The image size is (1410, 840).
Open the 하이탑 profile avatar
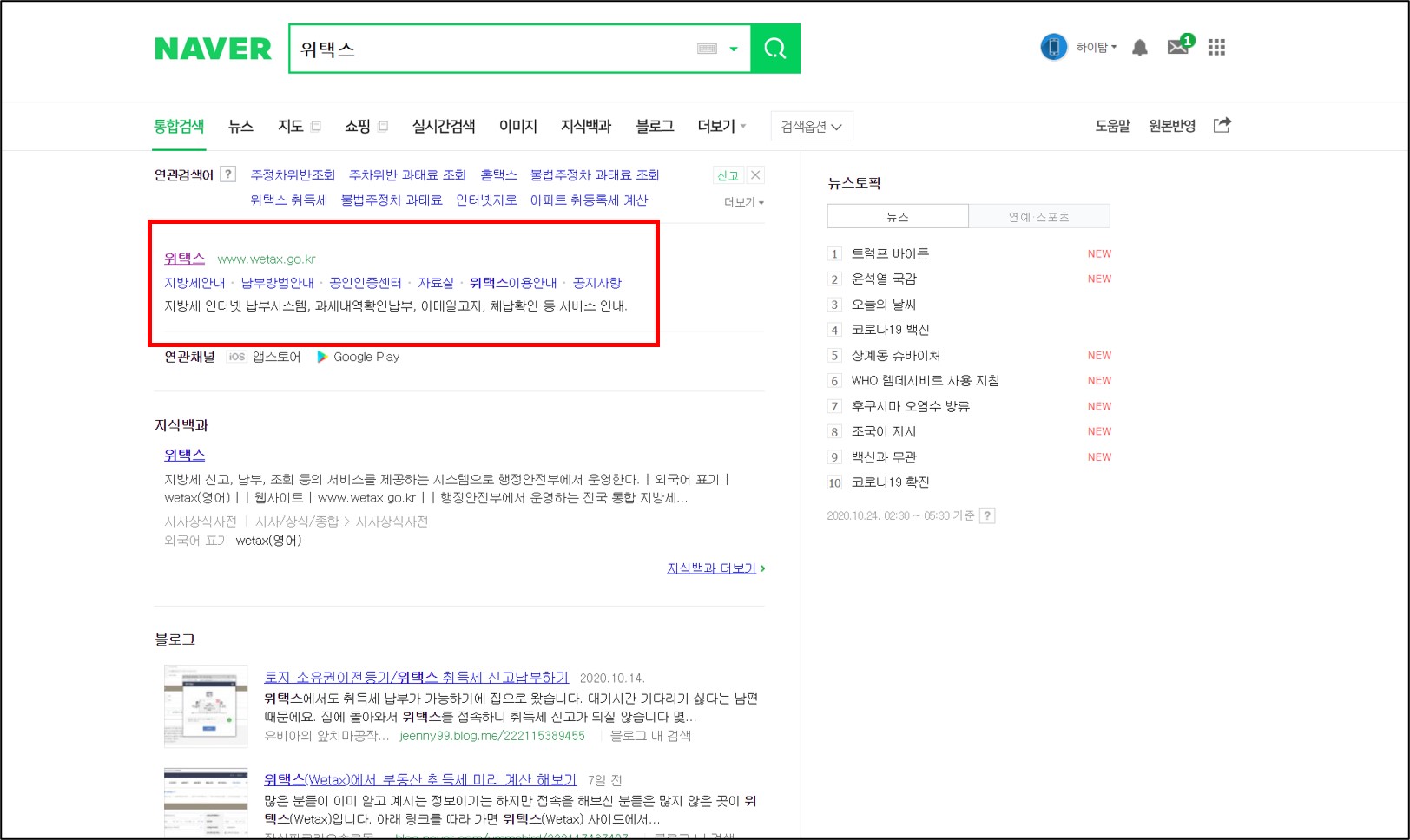[1053, 47]
